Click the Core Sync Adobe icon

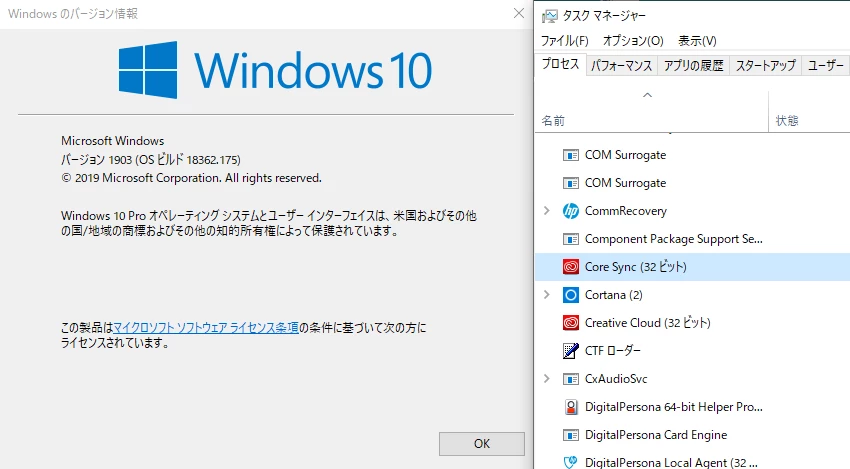click(570, 267)
